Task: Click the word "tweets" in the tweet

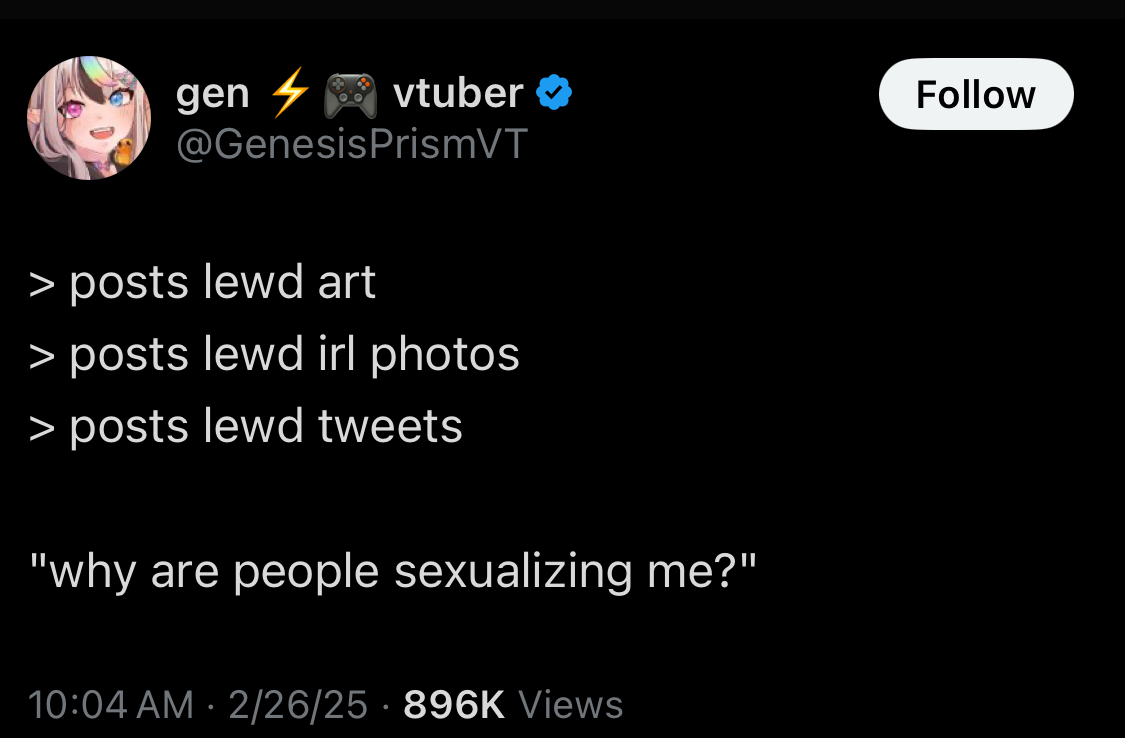Action: click(390, 427)
